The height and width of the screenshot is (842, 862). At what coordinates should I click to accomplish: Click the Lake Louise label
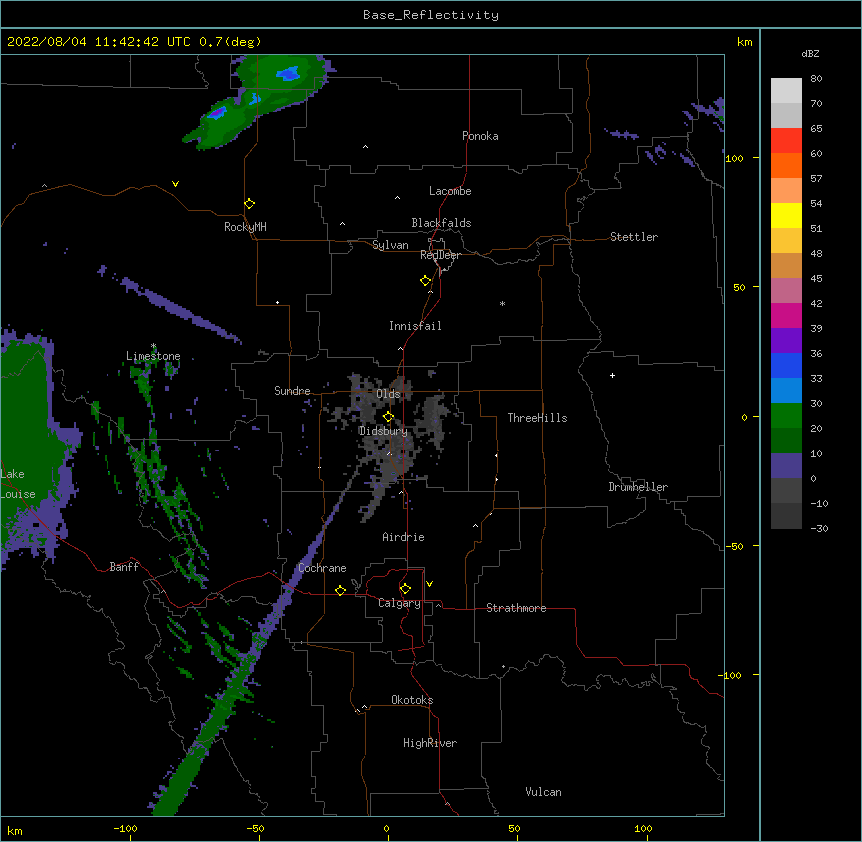(x=18, y=484)
